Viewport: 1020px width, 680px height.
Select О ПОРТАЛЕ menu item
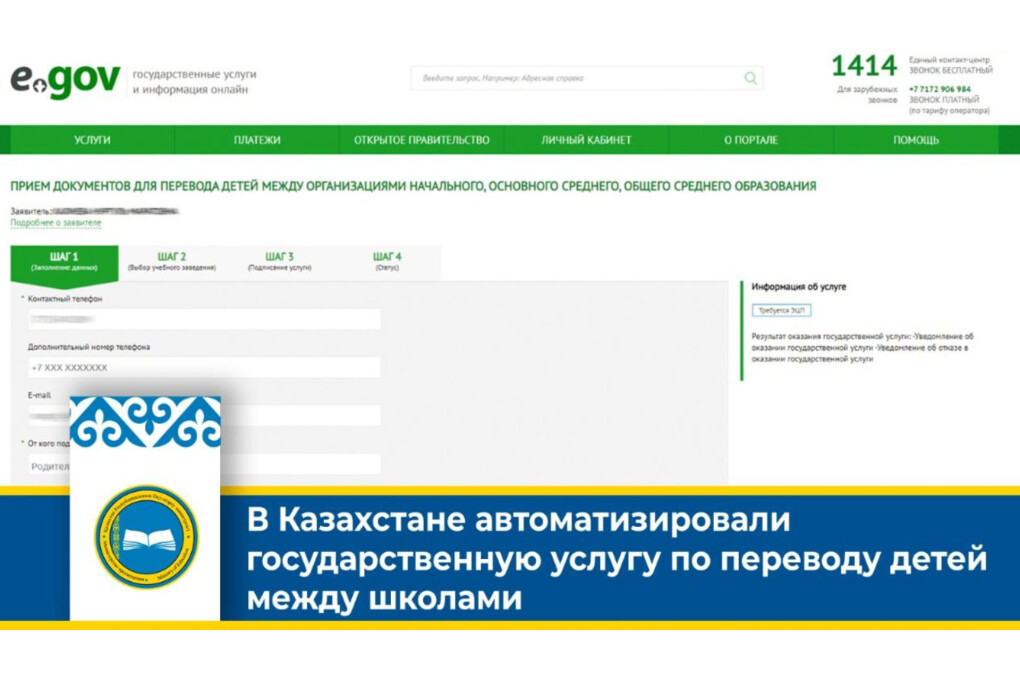point(751,140)
